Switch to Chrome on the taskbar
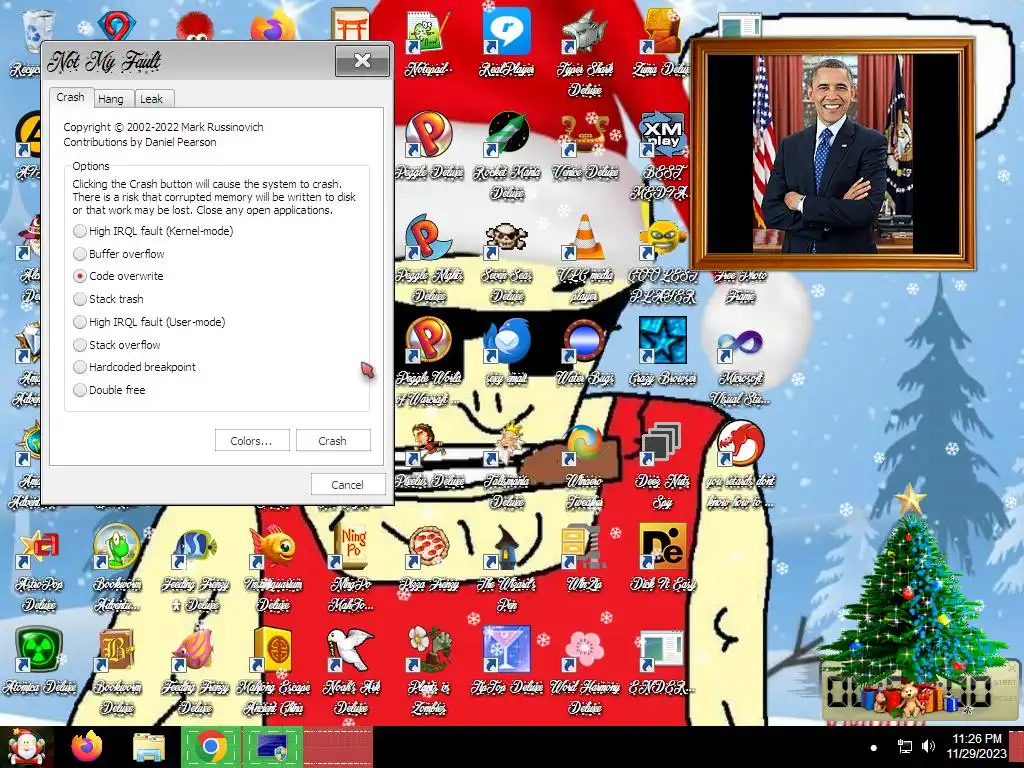 pos(210,747)
